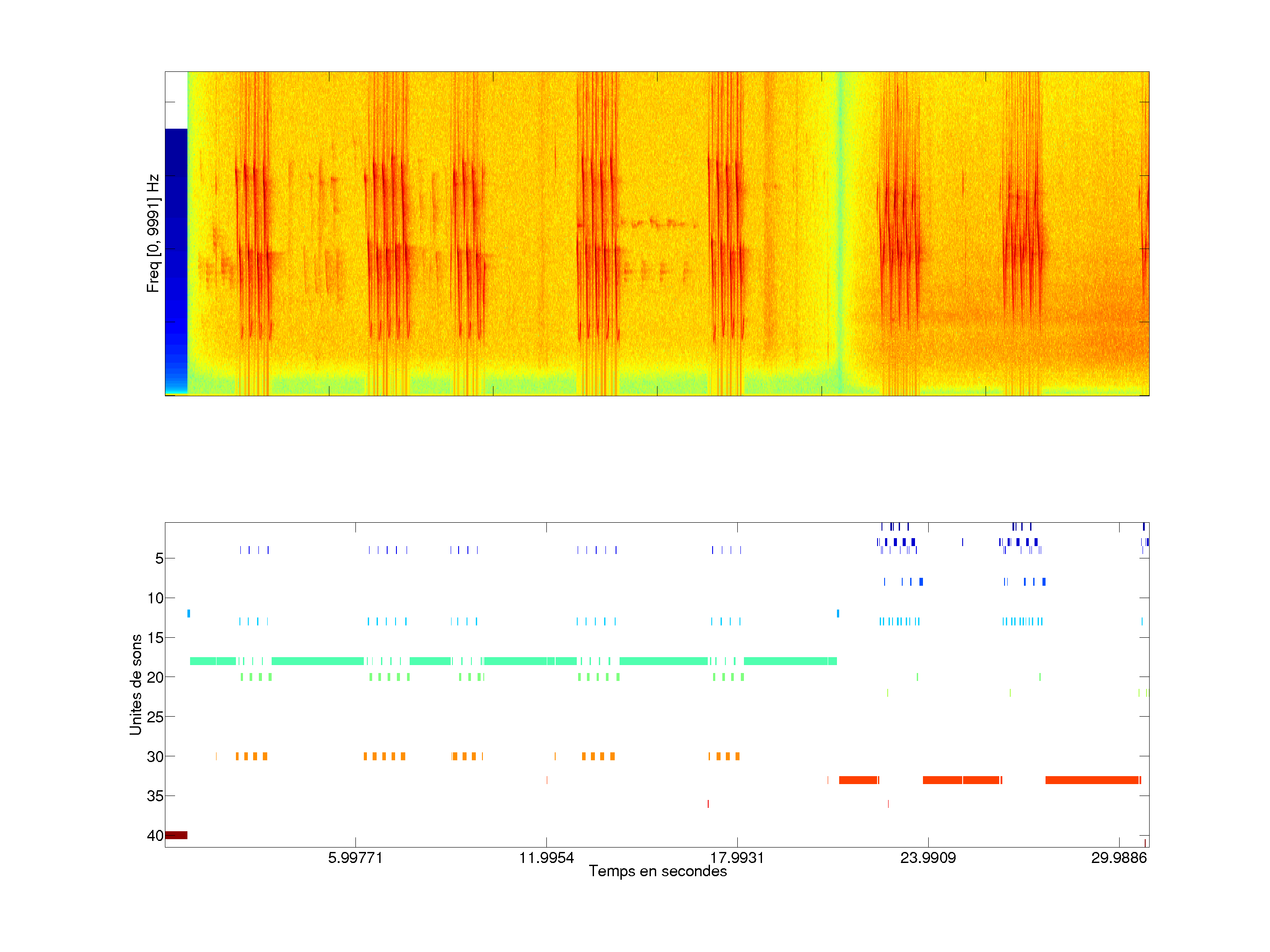This screenshot has width=1270, height=952.
Task: Click the vertical cyan stripe in the spectrogram
Action: [840, 230]
